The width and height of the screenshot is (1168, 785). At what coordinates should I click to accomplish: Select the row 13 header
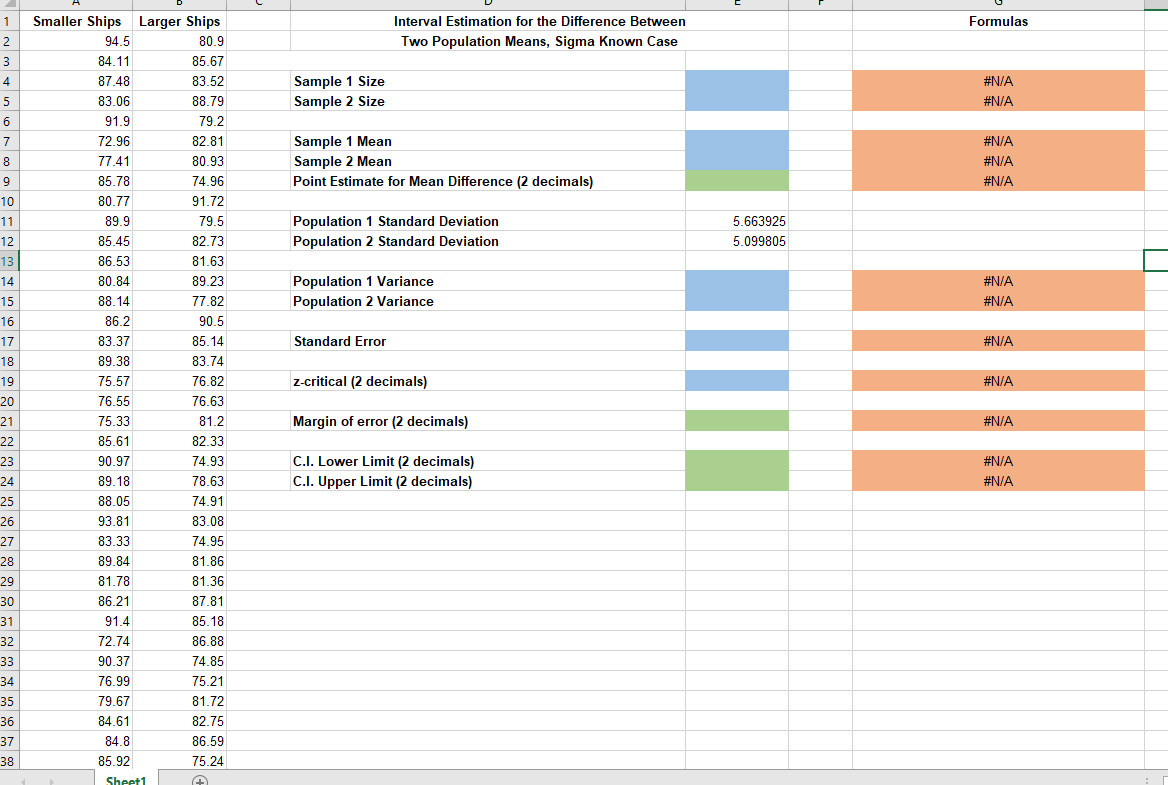9,261
